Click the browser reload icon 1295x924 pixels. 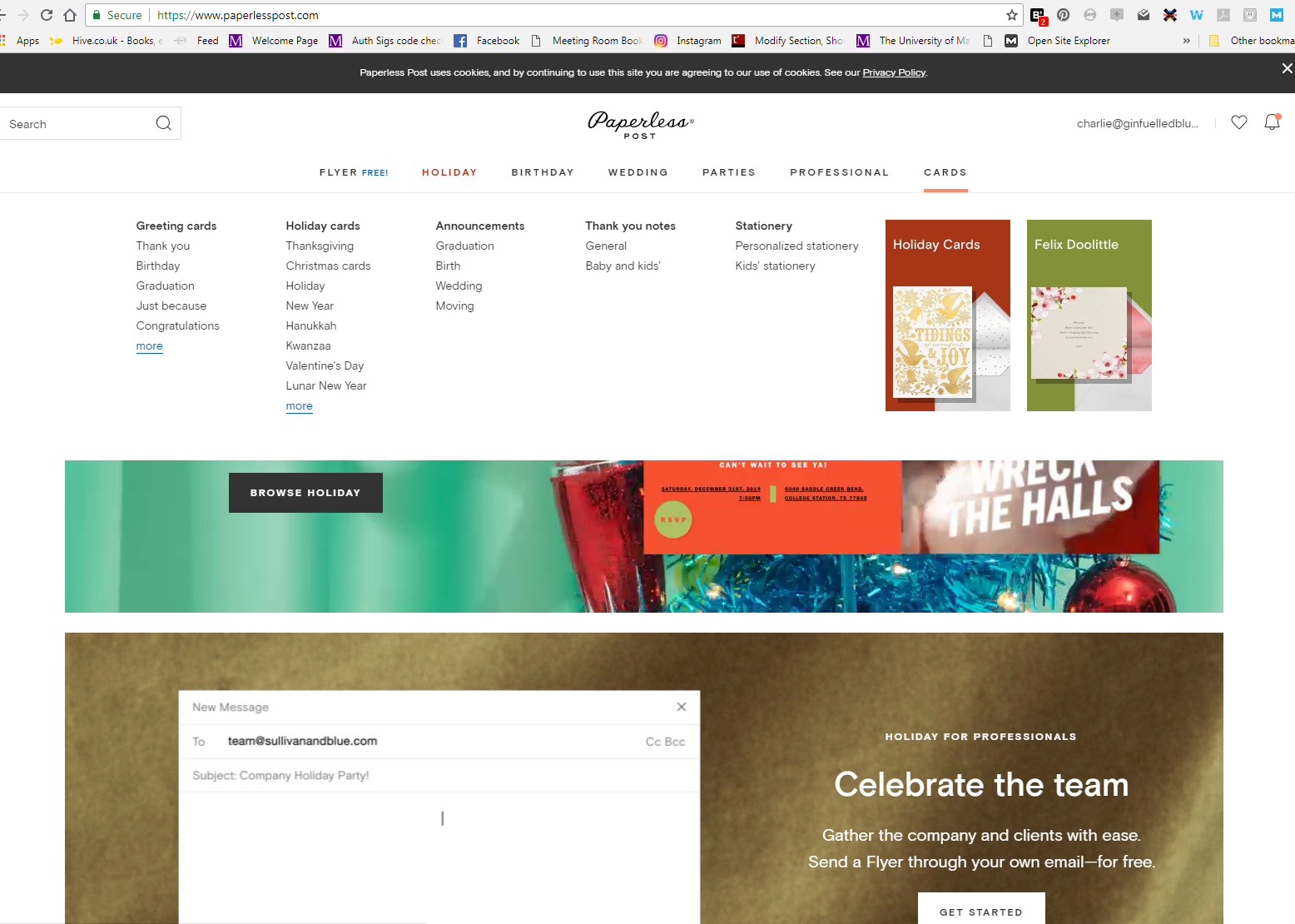pyautogui.click(x=47, y=15)
